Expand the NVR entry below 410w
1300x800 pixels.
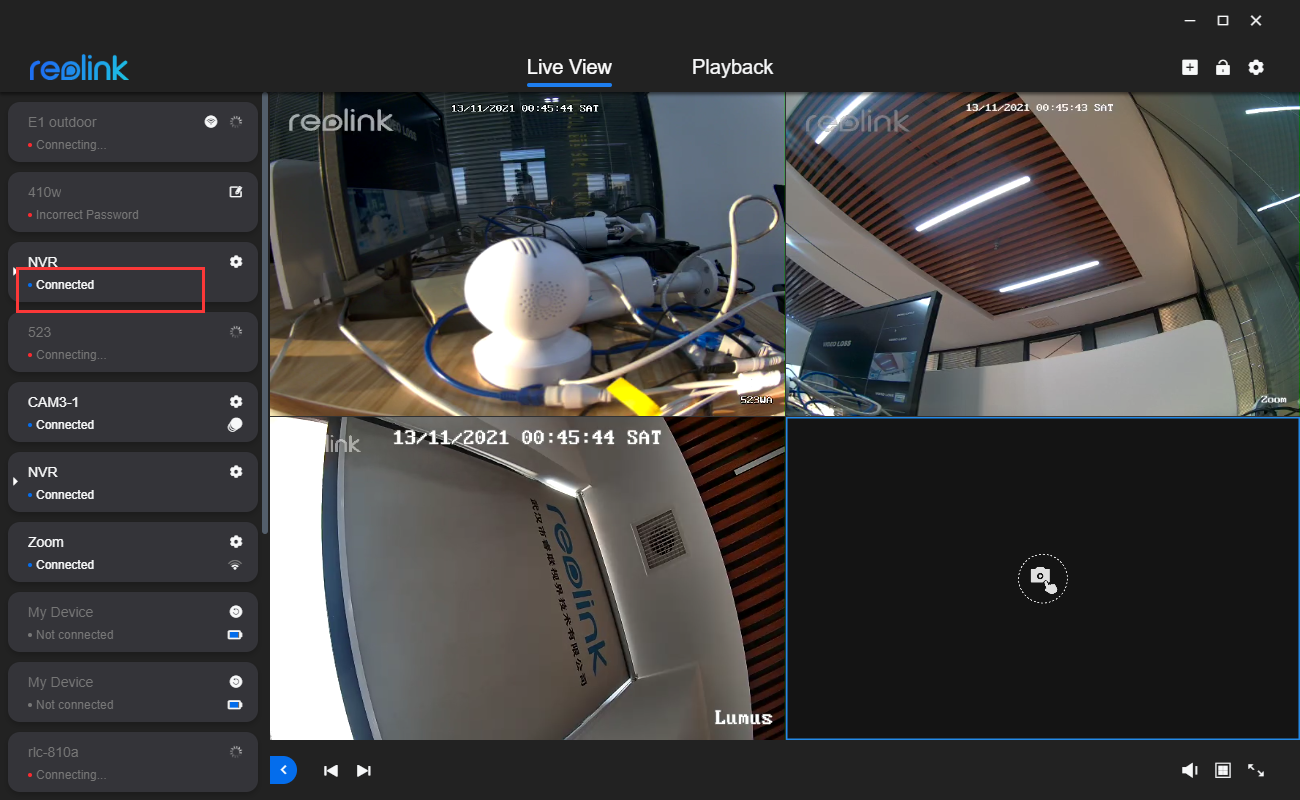point(14,272)
